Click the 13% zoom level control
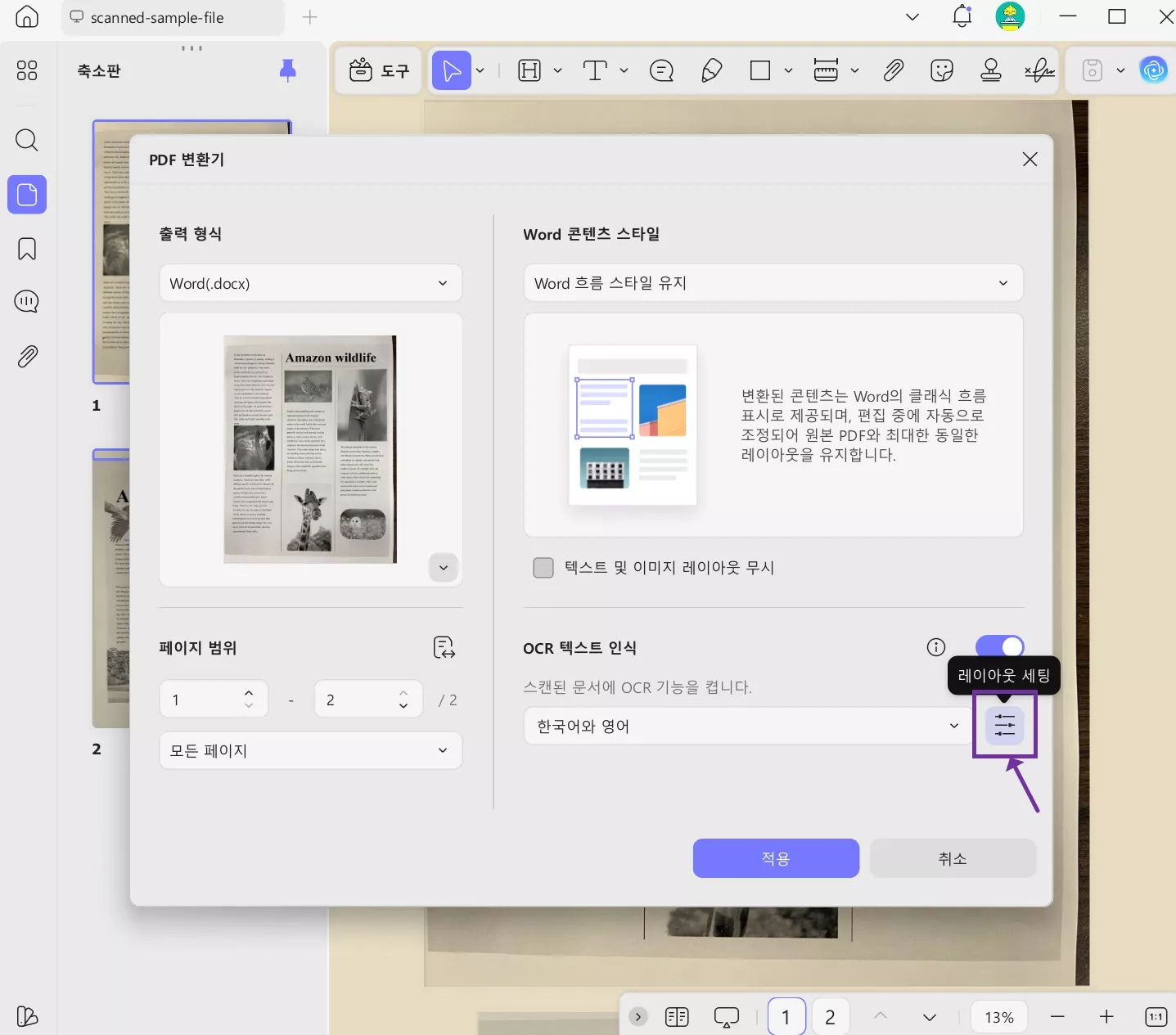This screenshot has width=1176, height=1035. click(x=998, y=1016)
